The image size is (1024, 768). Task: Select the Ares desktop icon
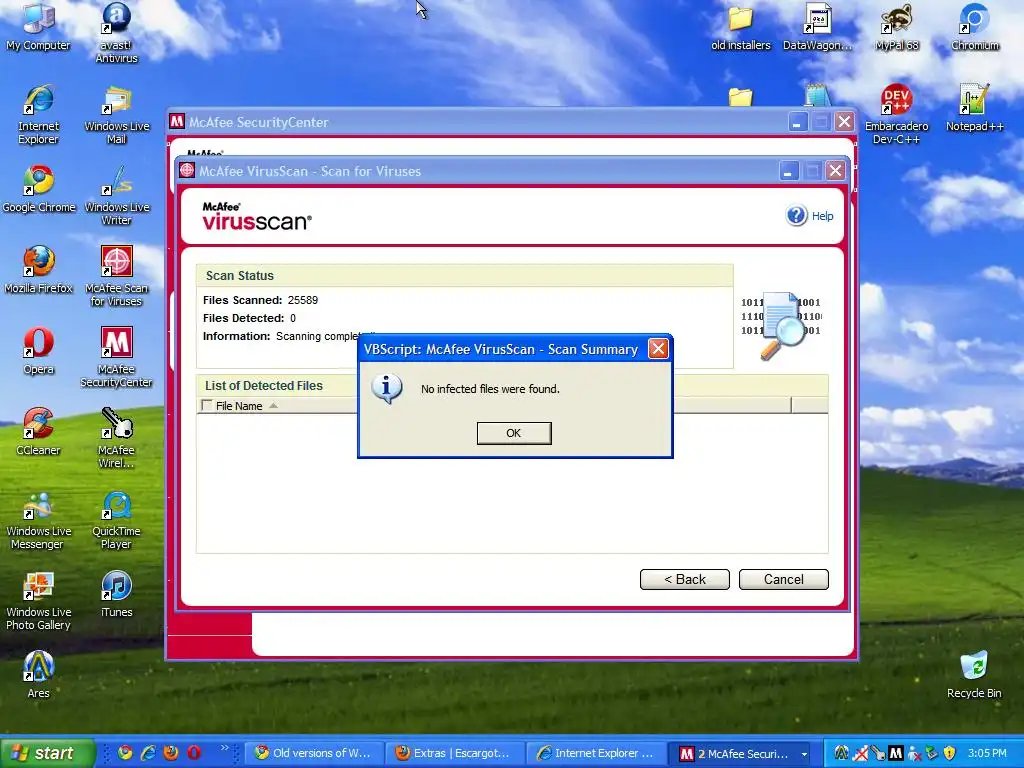39,675
